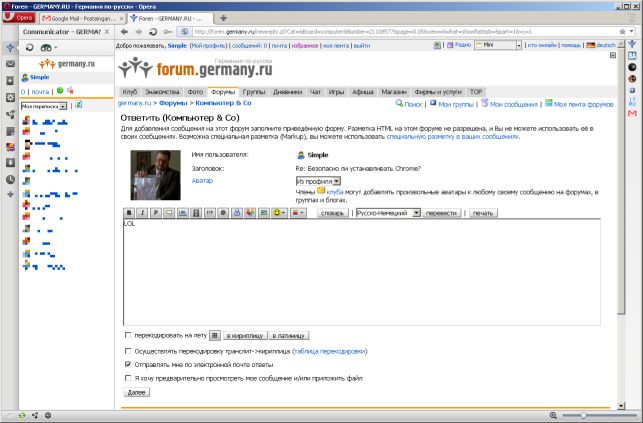The width and height of the screenshot is (643, 423).
Task: Open the Дневники site tab
Action: pos(287,92)
